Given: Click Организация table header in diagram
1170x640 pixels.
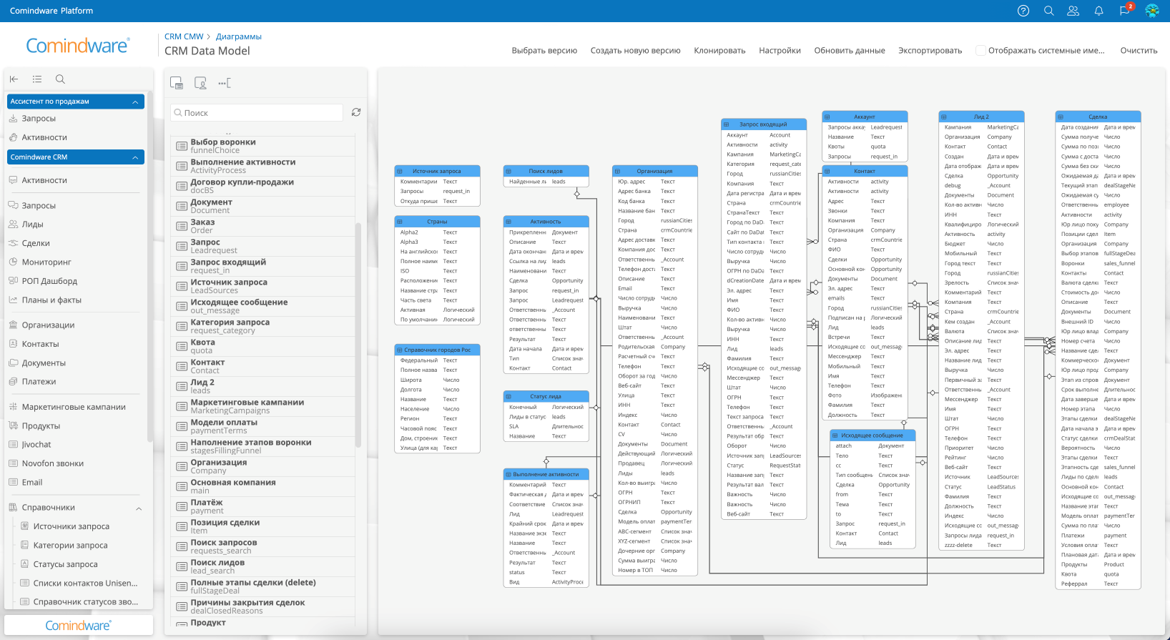Looking at the screenshot, I should pos(654,171).
